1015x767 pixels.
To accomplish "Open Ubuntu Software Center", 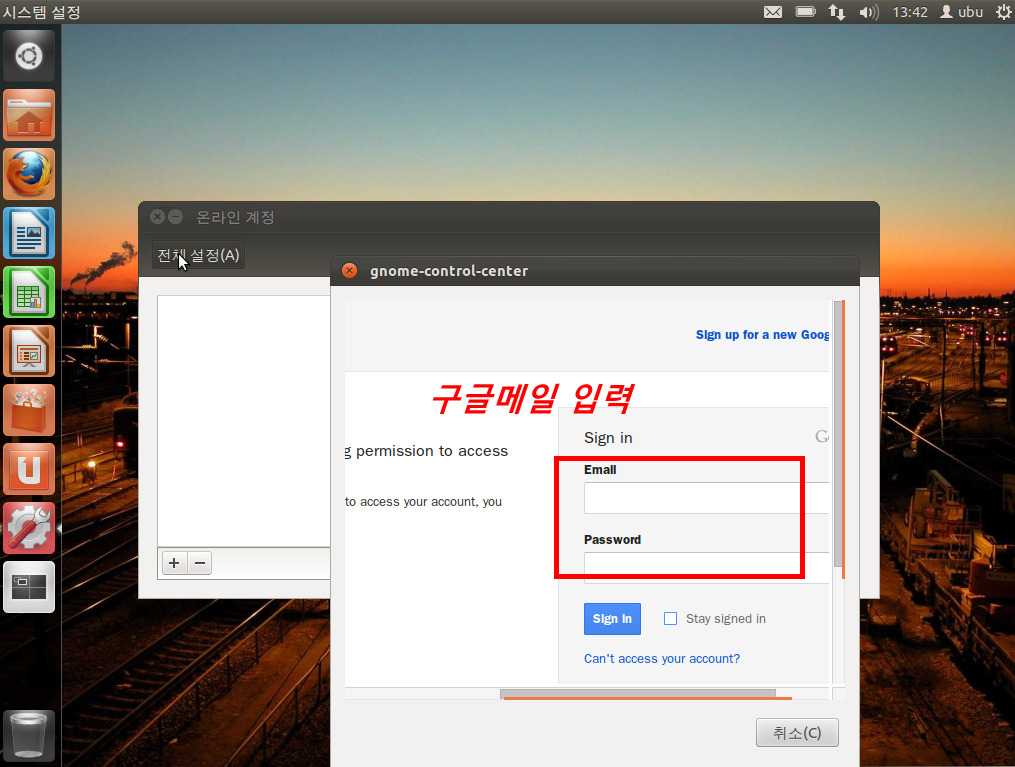I will click(x=29, y=411).
